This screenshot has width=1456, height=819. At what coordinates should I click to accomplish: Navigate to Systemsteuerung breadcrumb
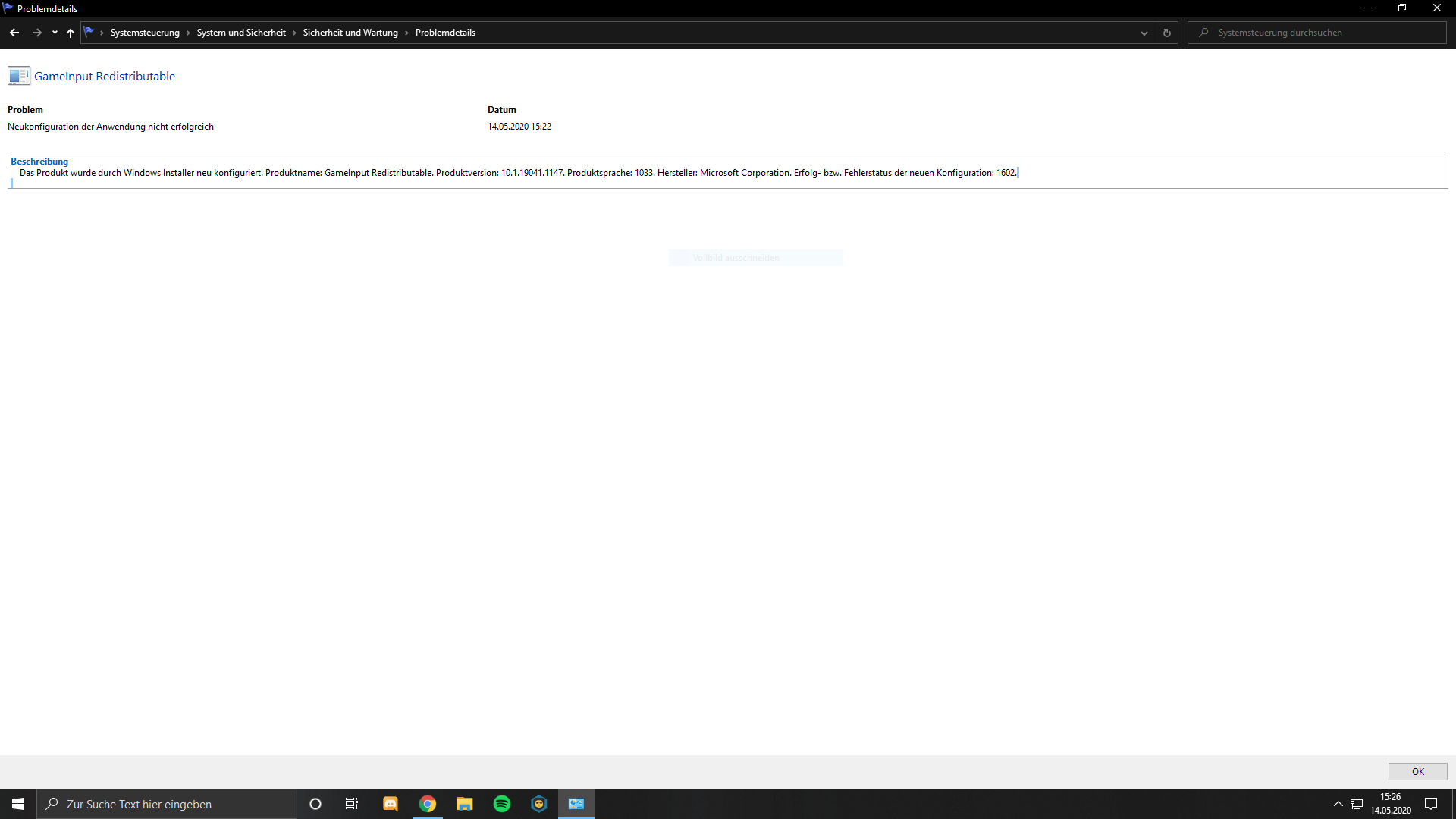(145, 33)
